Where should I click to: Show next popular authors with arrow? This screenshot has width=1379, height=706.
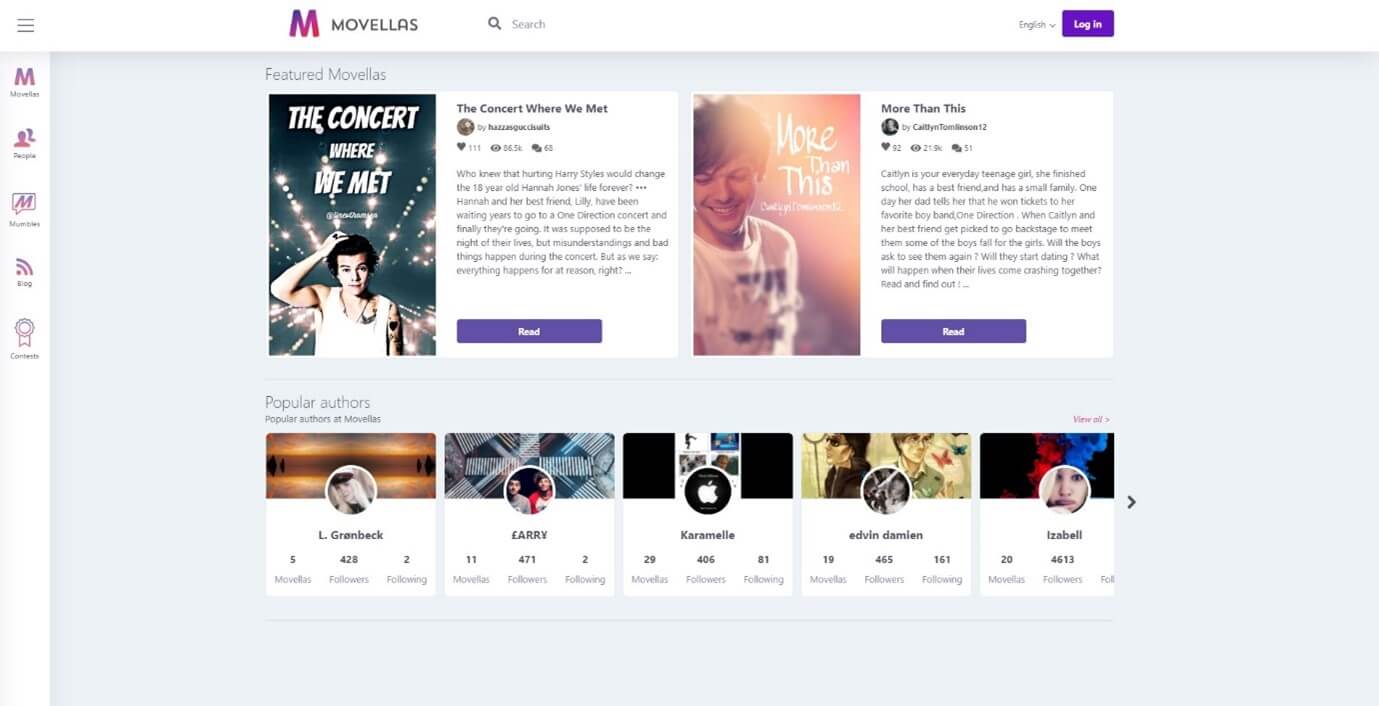(1131, 502)
